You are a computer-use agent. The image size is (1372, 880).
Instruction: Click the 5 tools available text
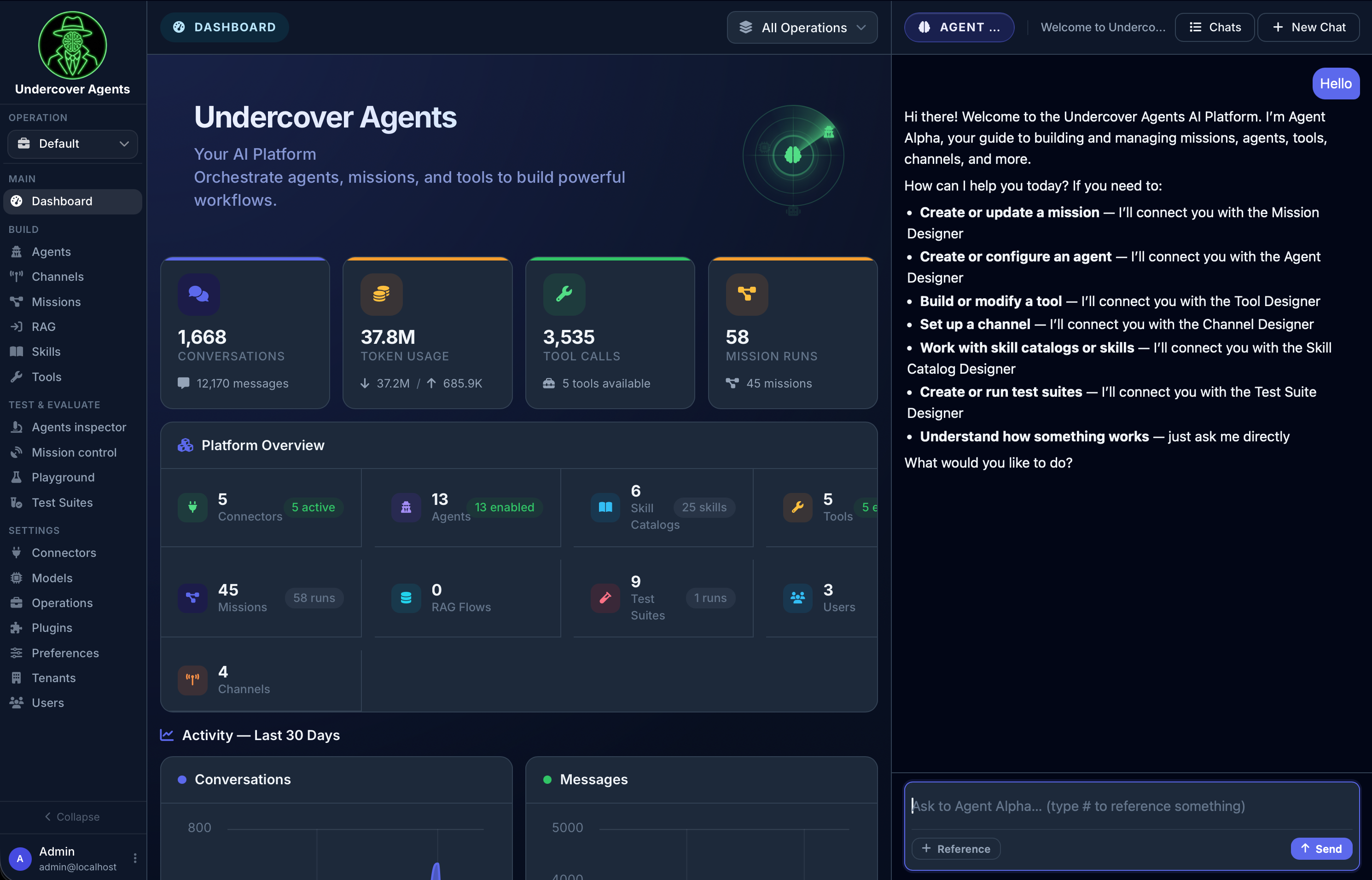click(606, 383)
